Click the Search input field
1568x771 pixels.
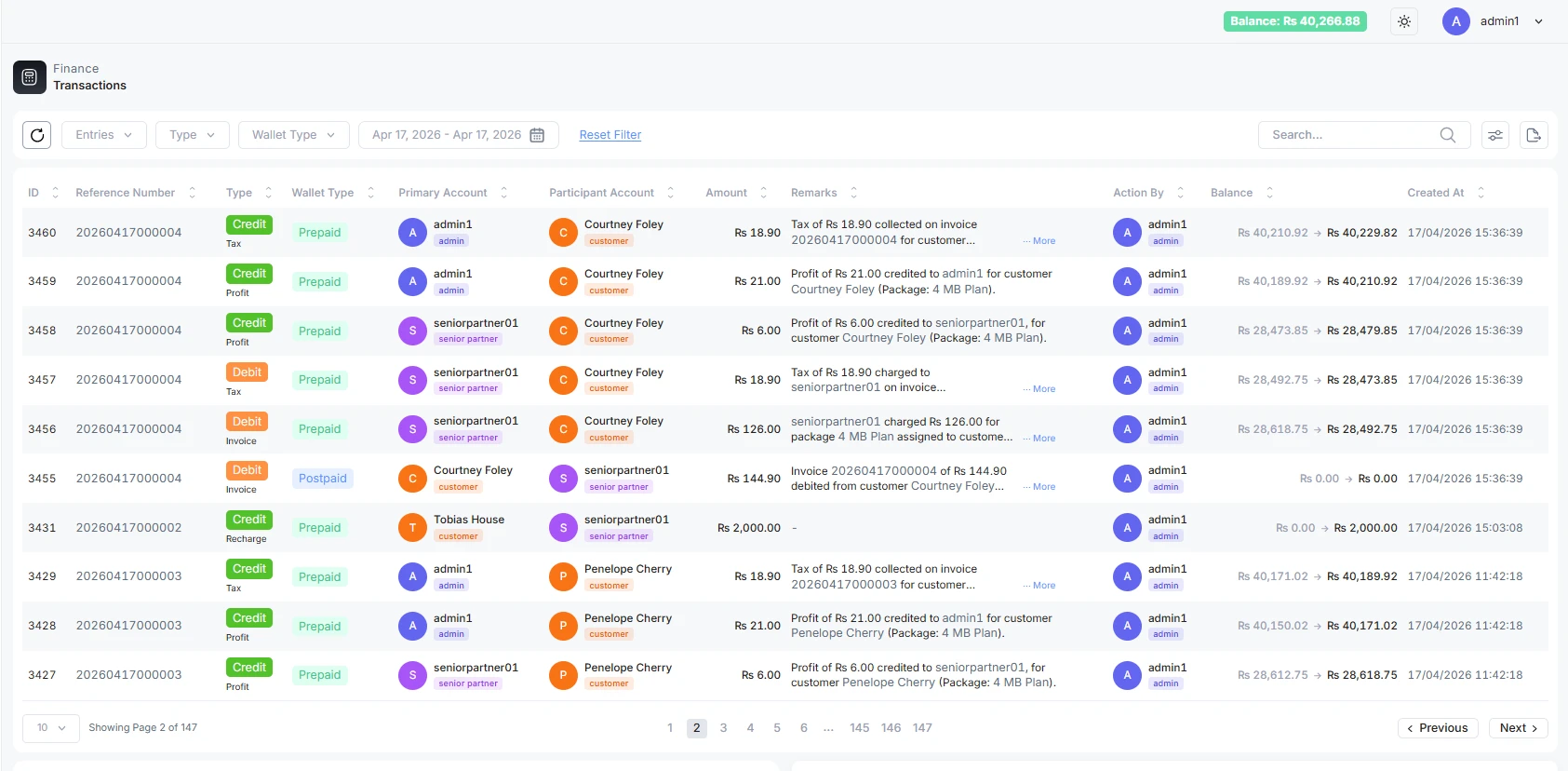tap(1364, 135)
